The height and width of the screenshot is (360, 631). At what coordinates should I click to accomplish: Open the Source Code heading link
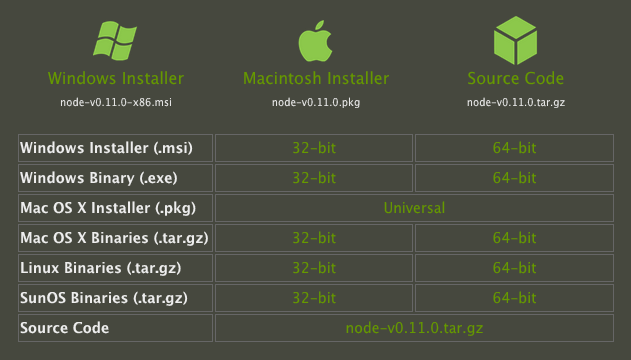[x=516, y=78]
